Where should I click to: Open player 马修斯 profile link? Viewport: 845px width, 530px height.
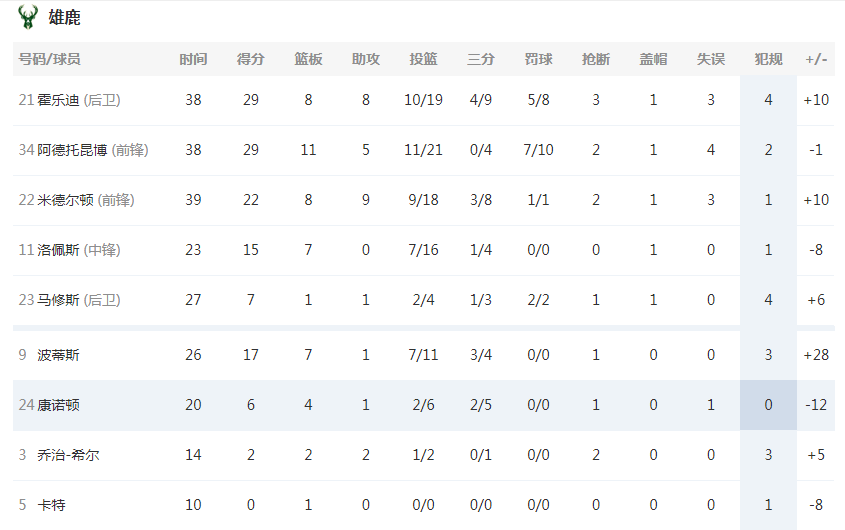pyautogui.click(x=58, y=300)
